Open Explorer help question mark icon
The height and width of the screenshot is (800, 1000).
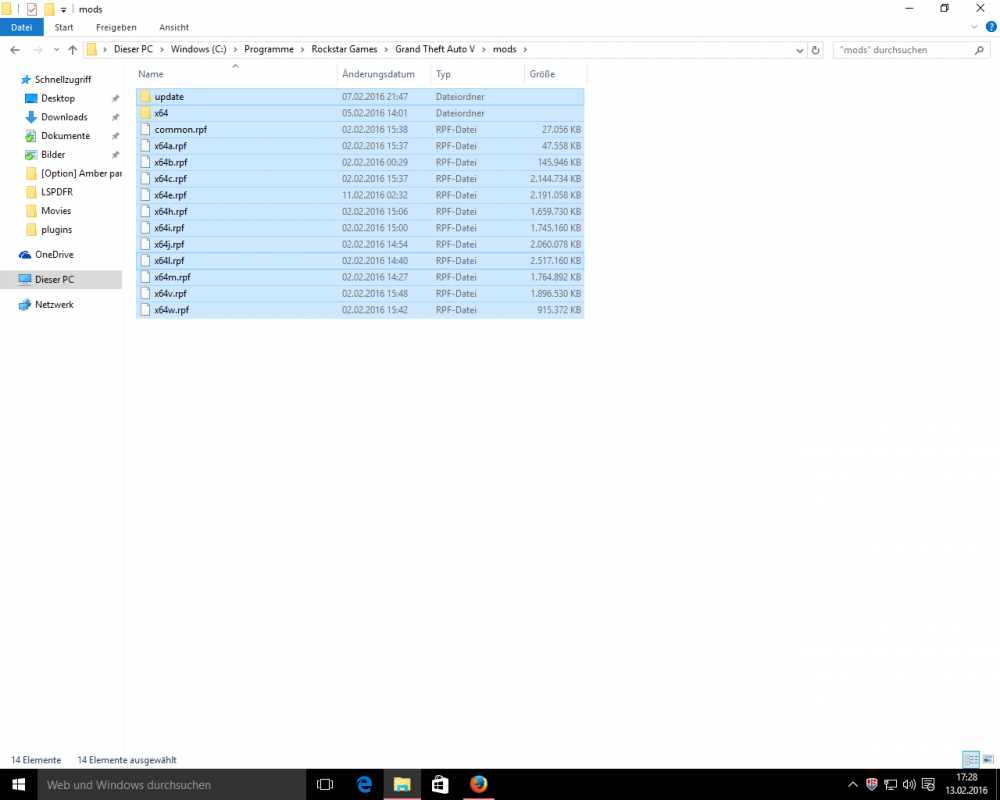pyautogui.click(x=991, y=27)
